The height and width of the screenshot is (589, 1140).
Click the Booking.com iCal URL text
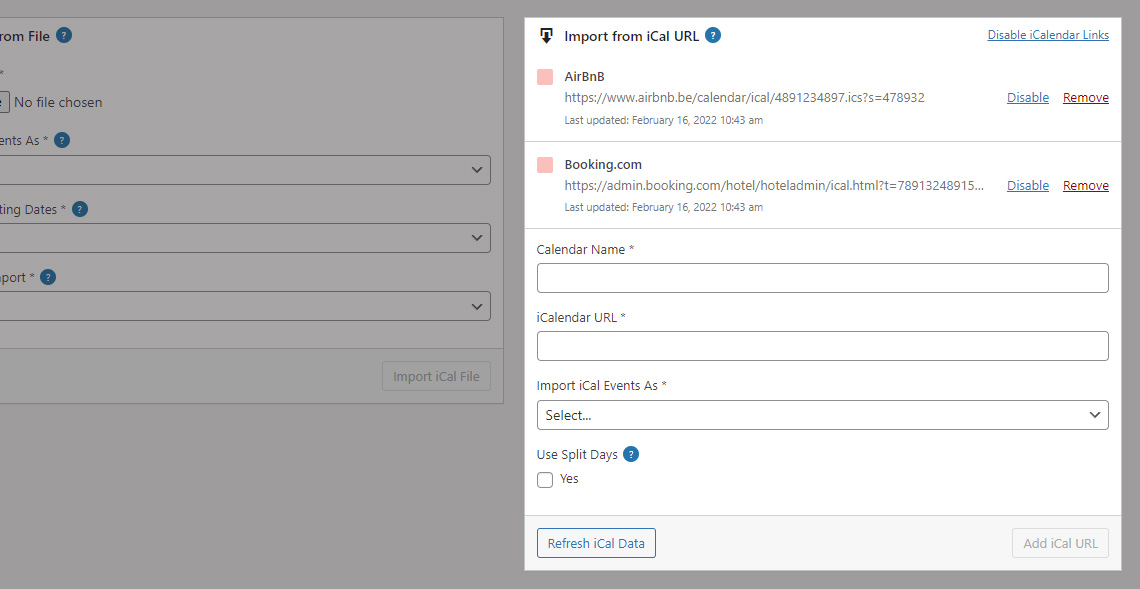(774, 185)
